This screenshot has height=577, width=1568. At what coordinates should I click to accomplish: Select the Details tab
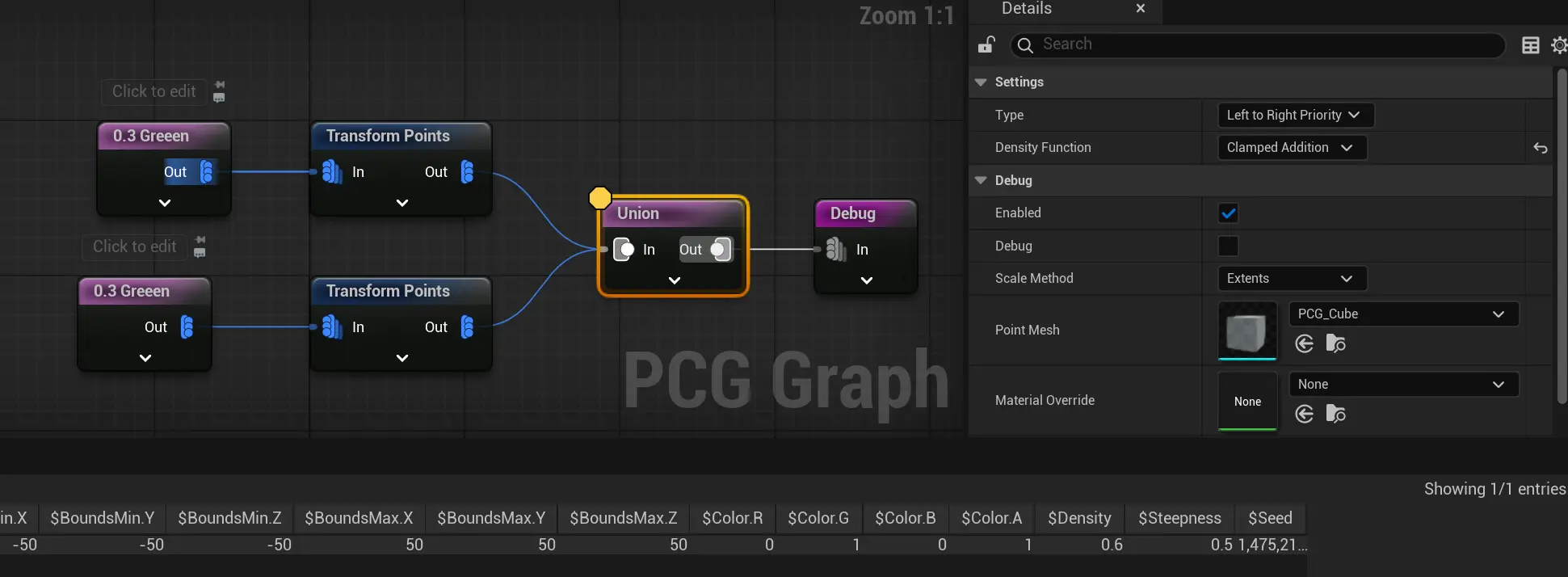pos(1027,9)
